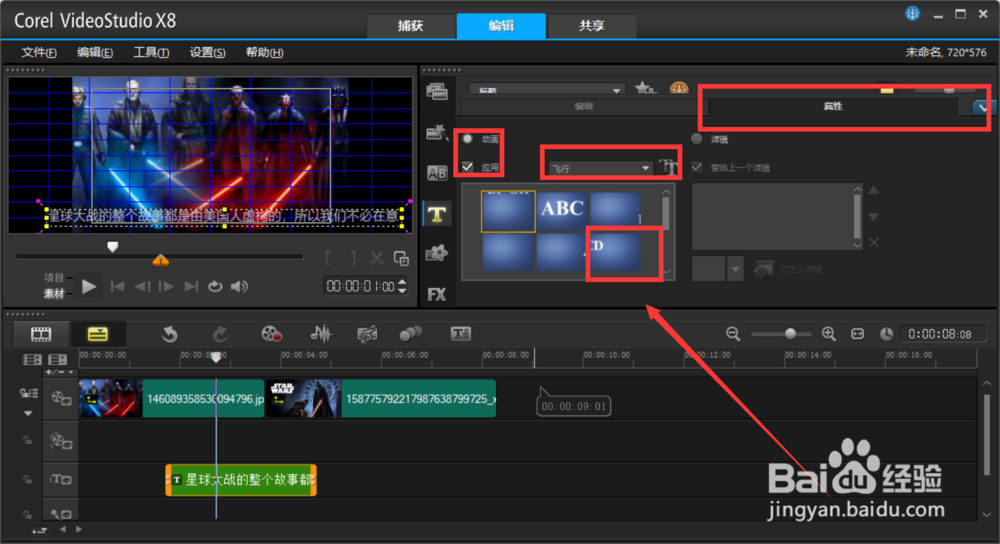Open the Subtitle Editor icon
The height and width of the screenshot is (544, 1000).
pos(460,334)
